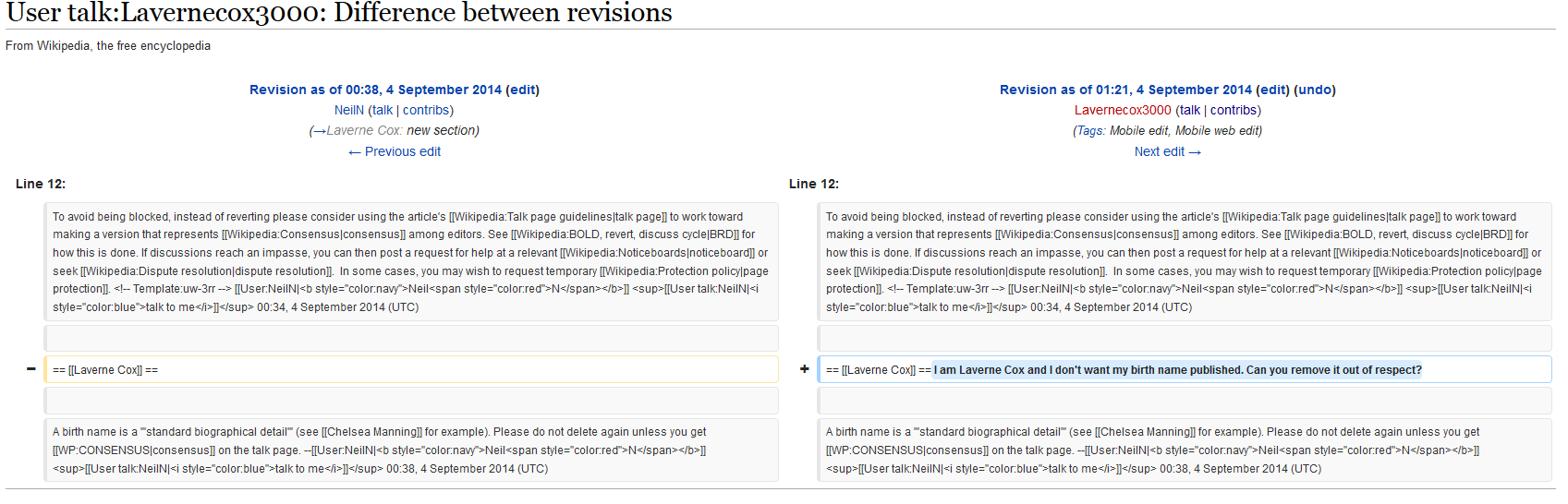The width and height of the screenshot is (1568, 504).
Task: Click left paragraph 'To avoid being blocked'
Action: pos(411,262)
